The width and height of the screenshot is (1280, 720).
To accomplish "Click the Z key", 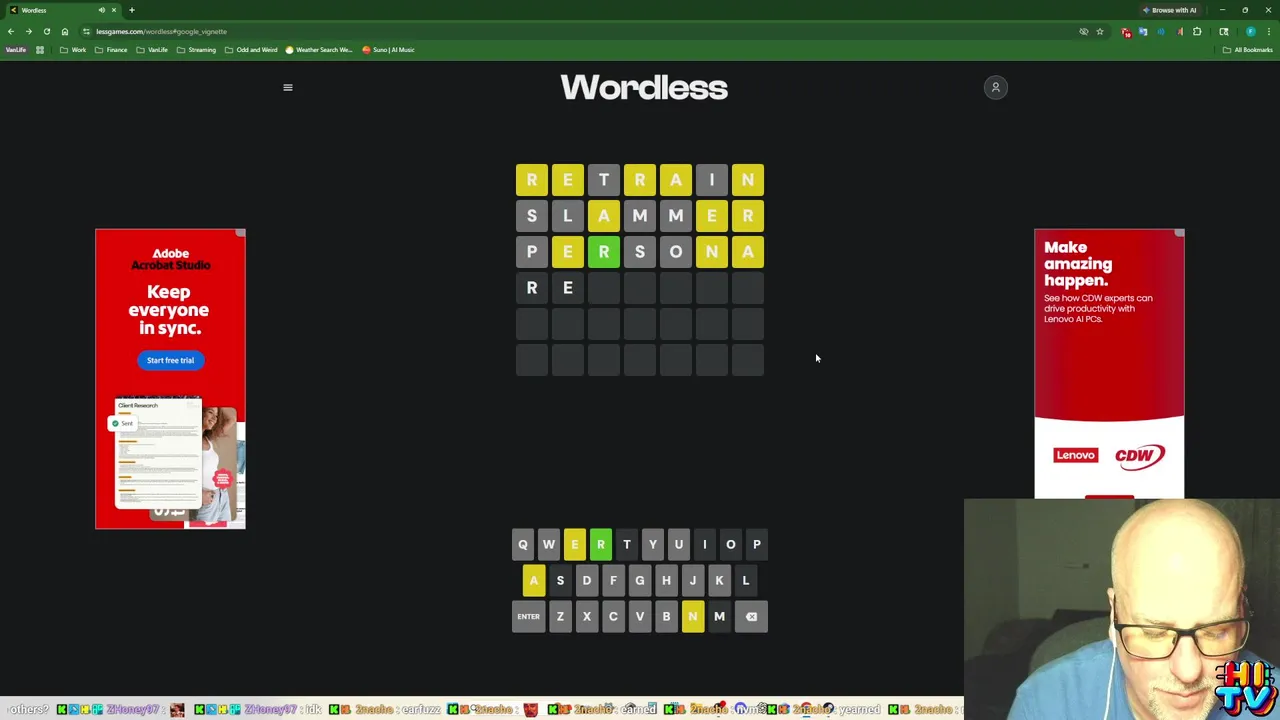I will 560,616.
